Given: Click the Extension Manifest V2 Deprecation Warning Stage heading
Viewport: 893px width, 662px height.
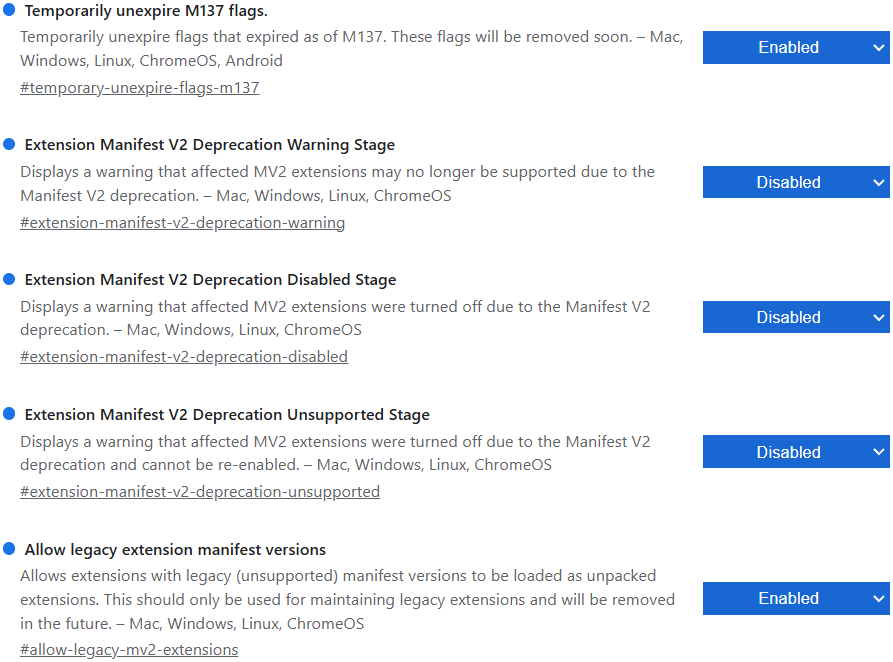Looking at the screenshot, I should click(209, 145).
